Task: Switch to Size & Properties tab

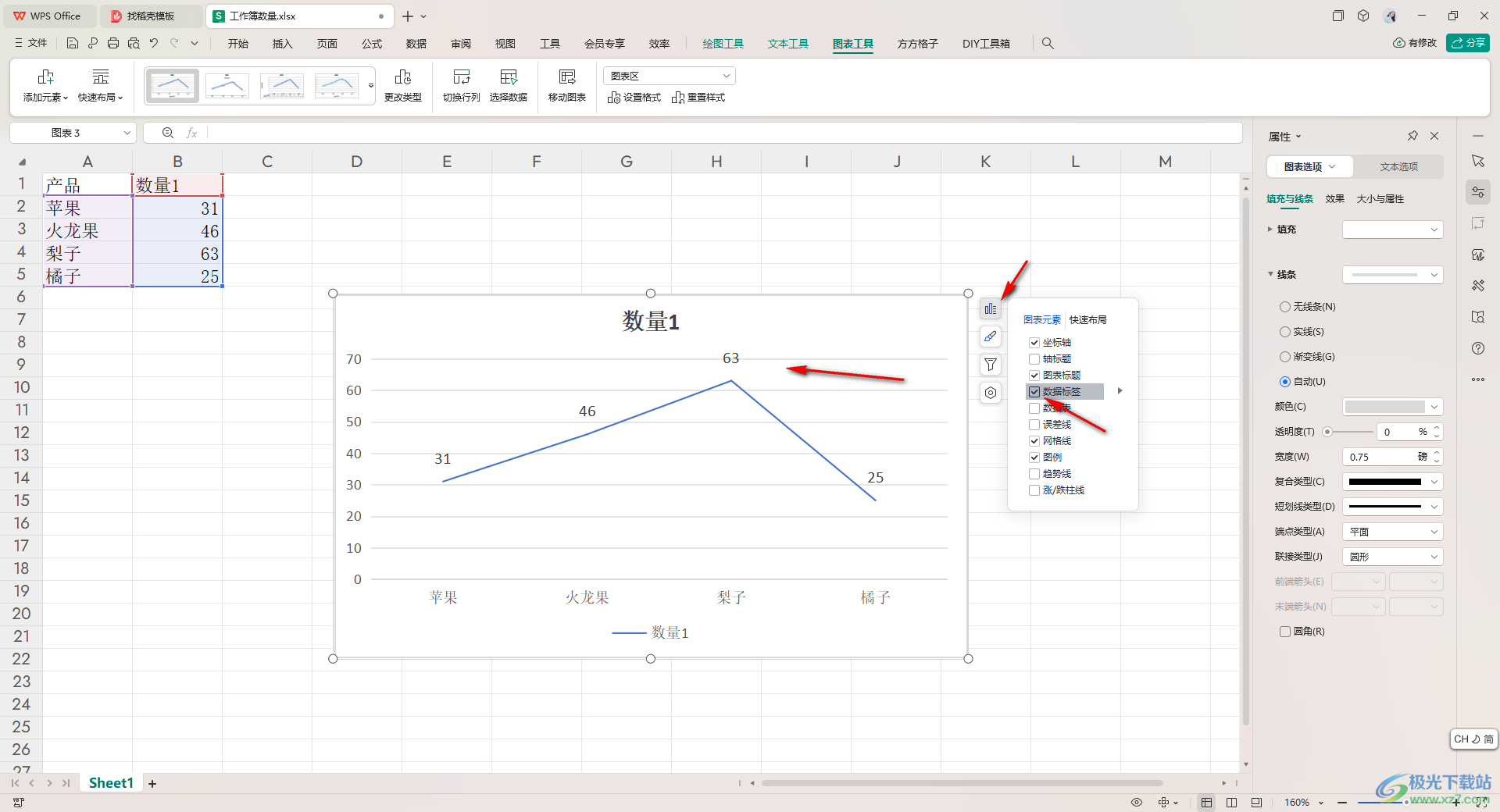Action: [1380, 199]
